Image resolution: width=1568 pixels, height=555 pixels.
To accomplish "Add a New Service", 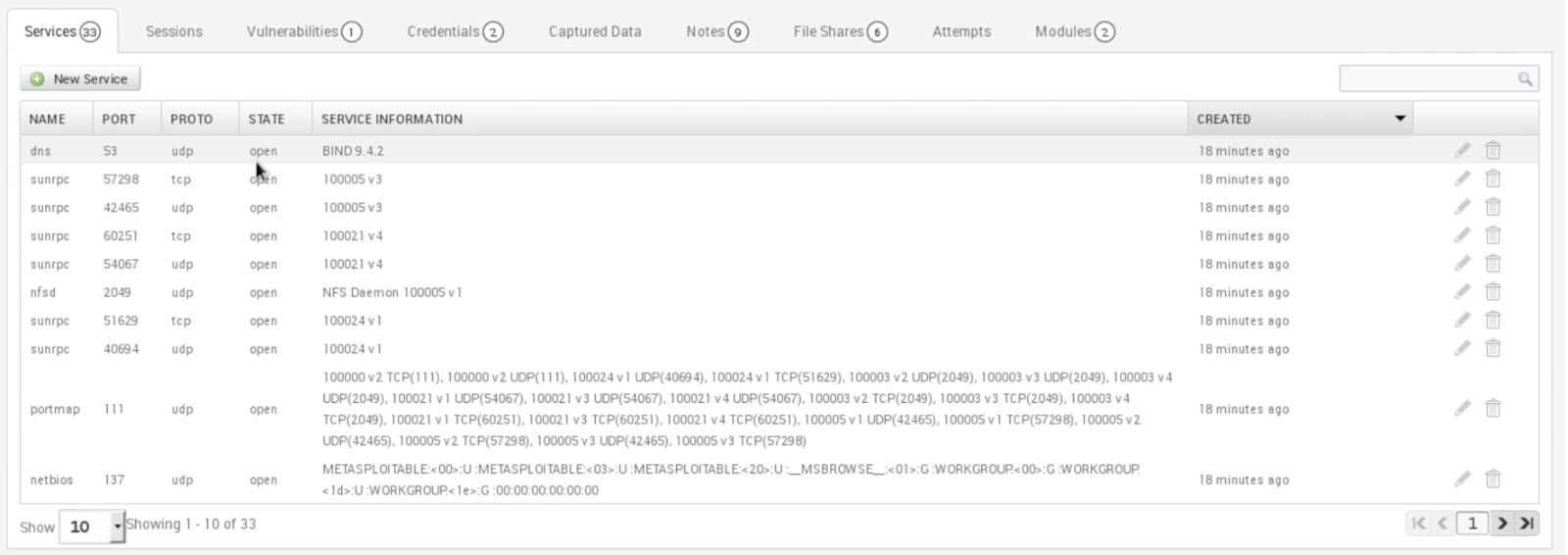I will coord(80,78).
